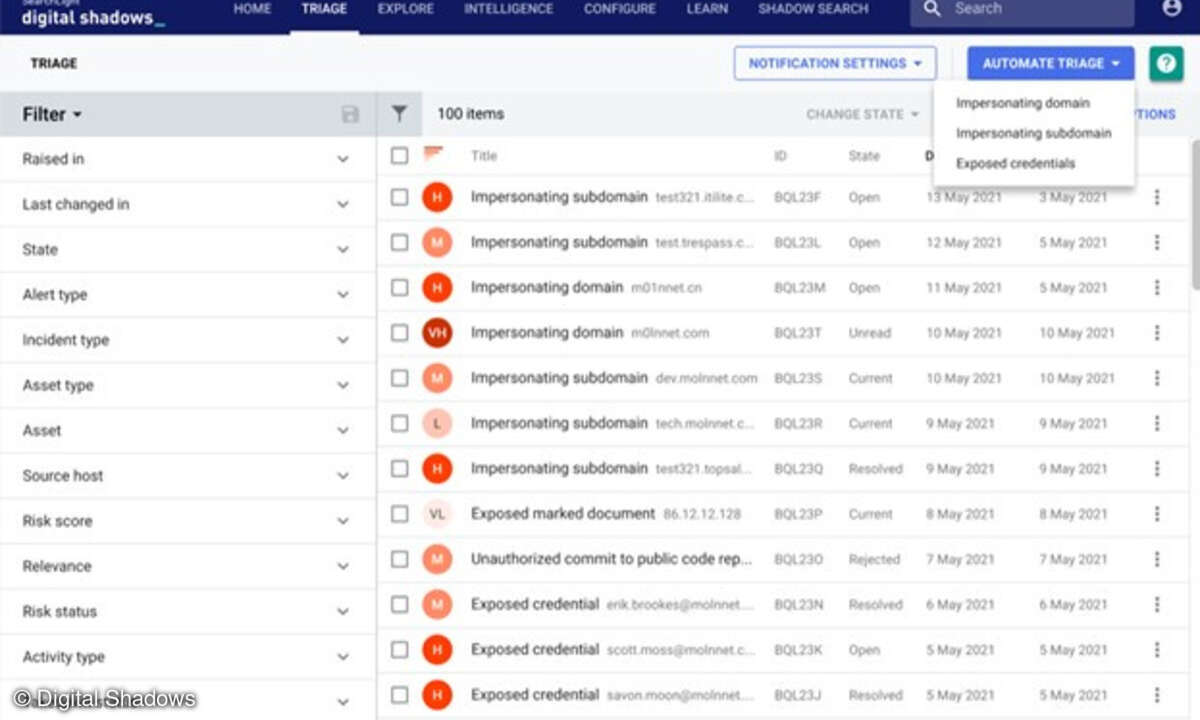
Task: Open the Exposed marked document alert title
Action: 563,514
